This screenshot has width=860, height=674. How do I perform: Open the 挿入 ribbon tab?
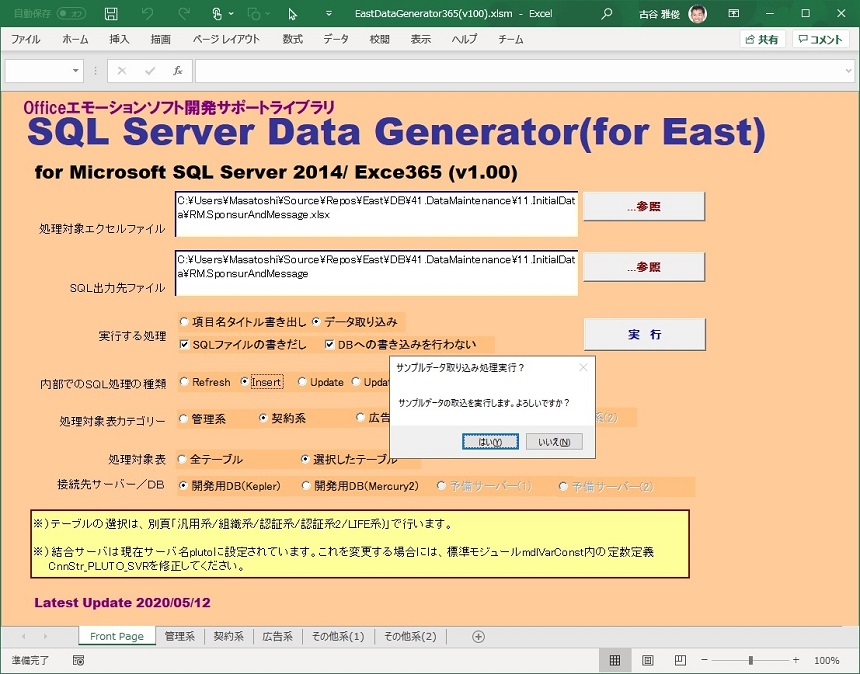pos(119,39)
